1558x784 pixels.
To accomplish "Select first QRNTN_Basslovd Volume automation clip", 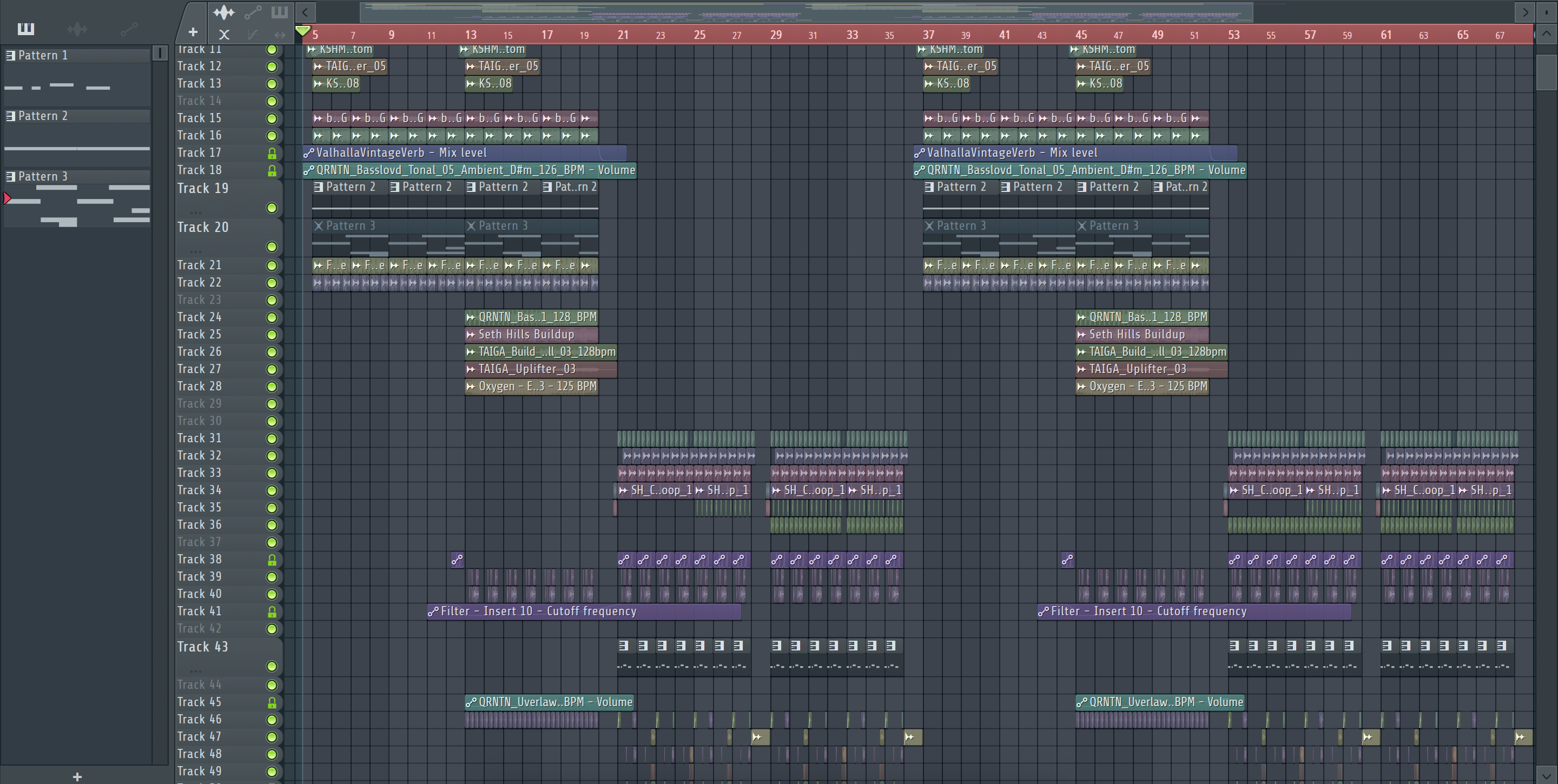I will point(470,170).
